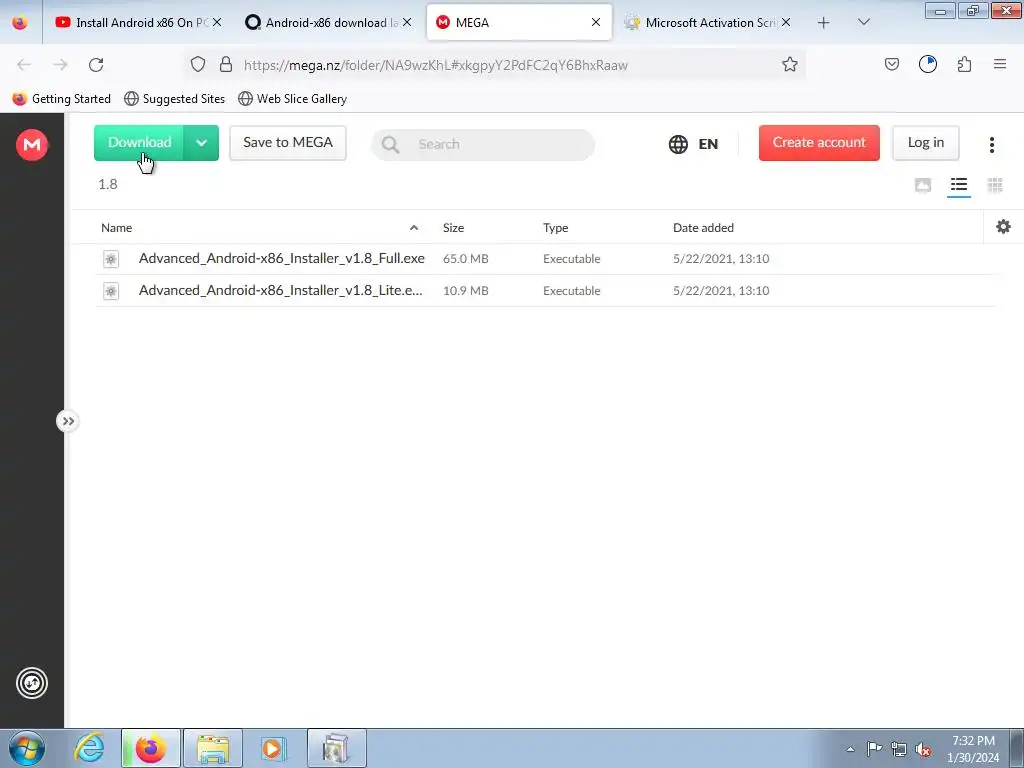Switch to media thumbnail view
1024x768 pixels.
click(x=923, y=185)
